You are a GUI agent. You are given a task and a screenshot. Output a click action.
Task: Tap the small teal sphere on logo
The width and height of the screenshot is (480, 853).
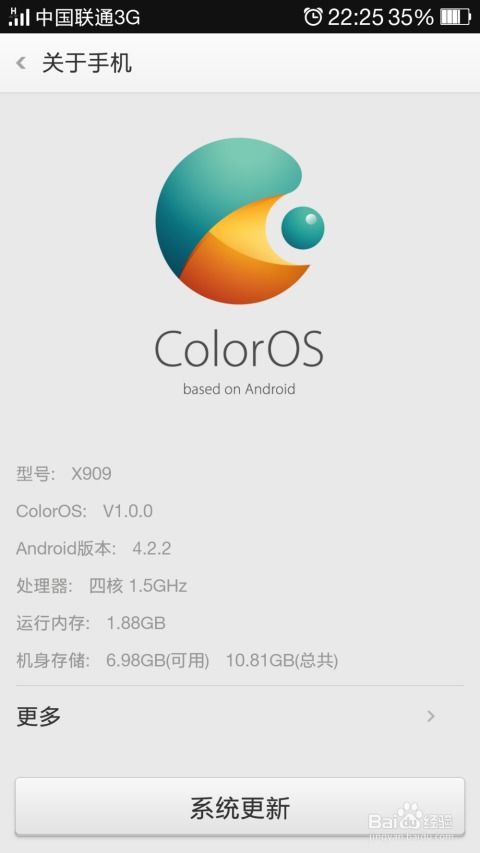[x=303, y=228]
